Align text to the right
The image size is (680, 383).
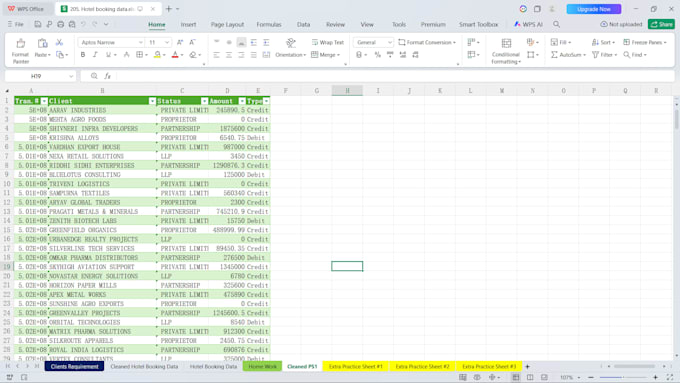241,55
